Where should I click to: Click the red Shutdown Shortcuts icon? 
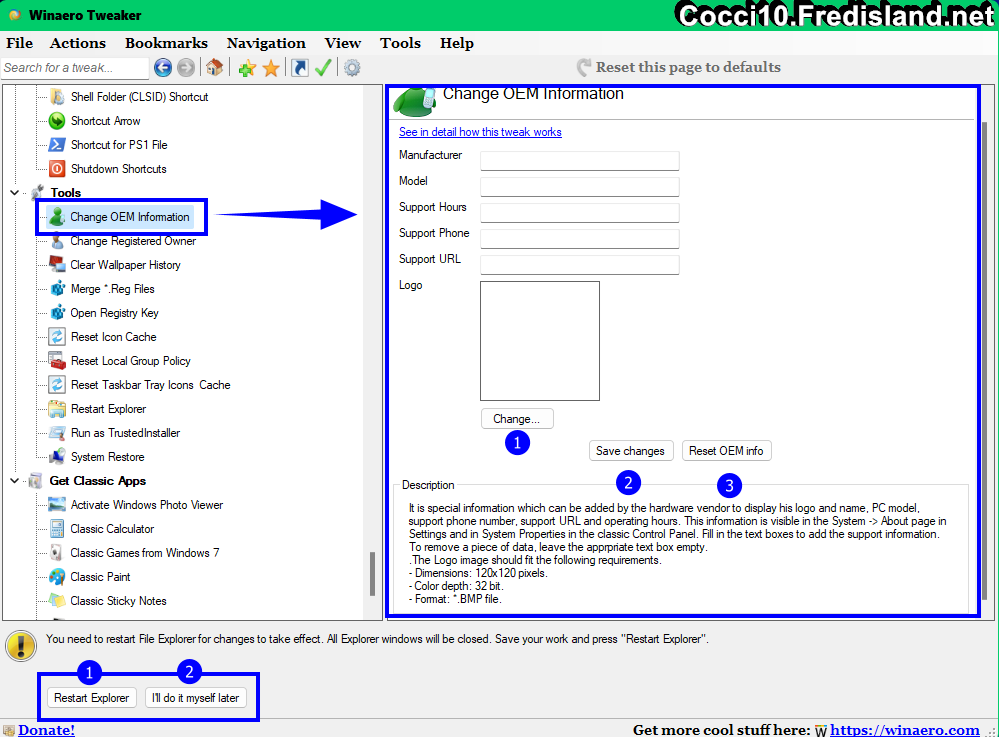click(57, 169)
